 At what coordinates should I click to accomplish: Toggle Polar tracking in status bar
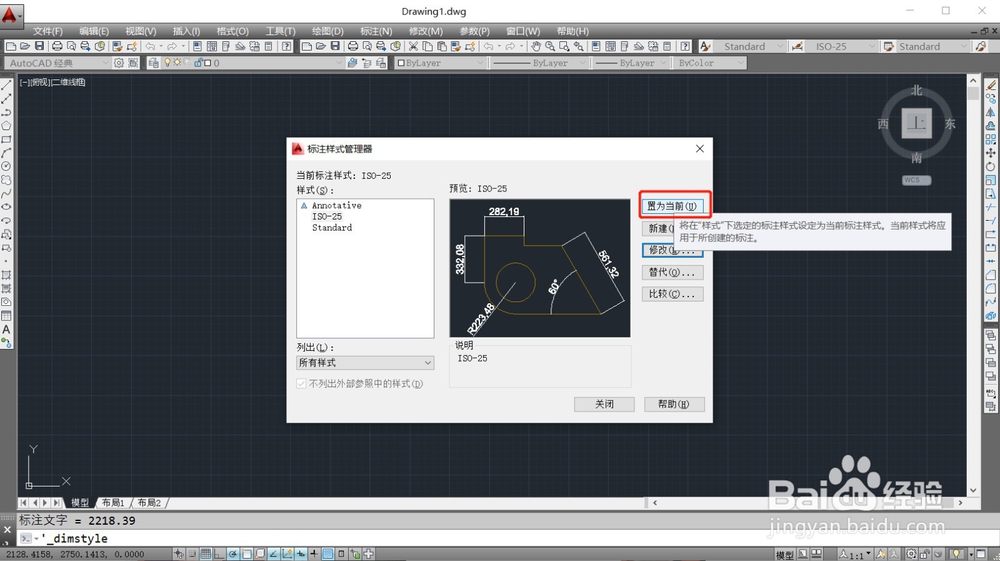click(233, 554)
